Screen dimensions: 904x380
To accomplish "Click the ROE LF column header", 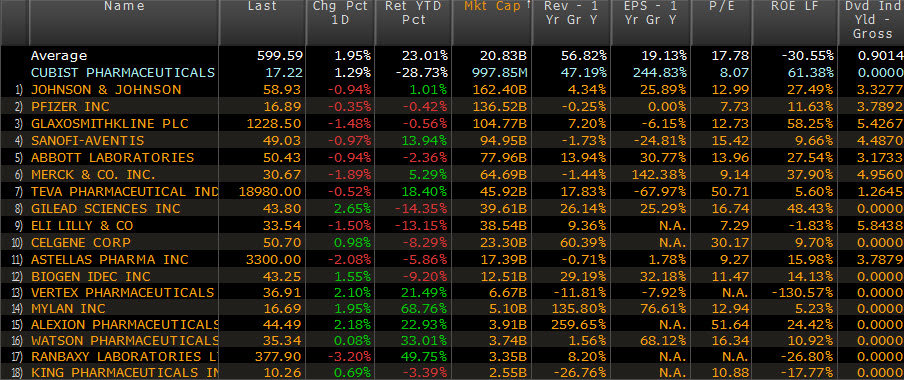I will (795, 22).
